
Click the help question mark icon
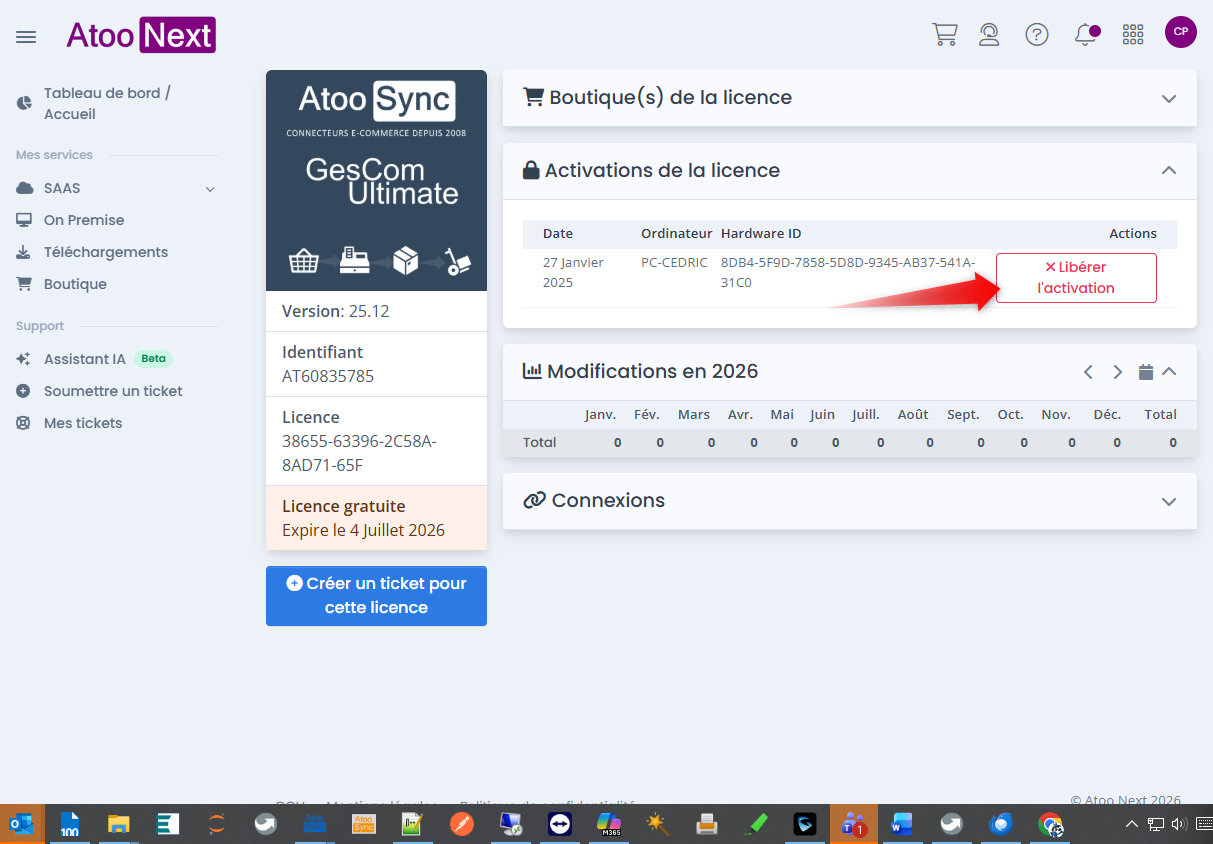click(x=1037, y=34)
